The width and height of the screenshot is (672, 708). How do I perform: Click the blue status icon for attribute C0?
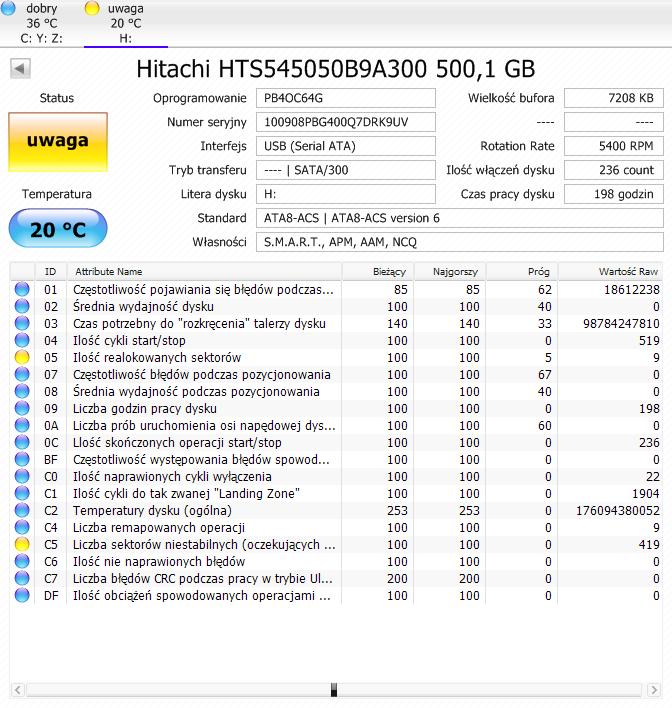22,476
